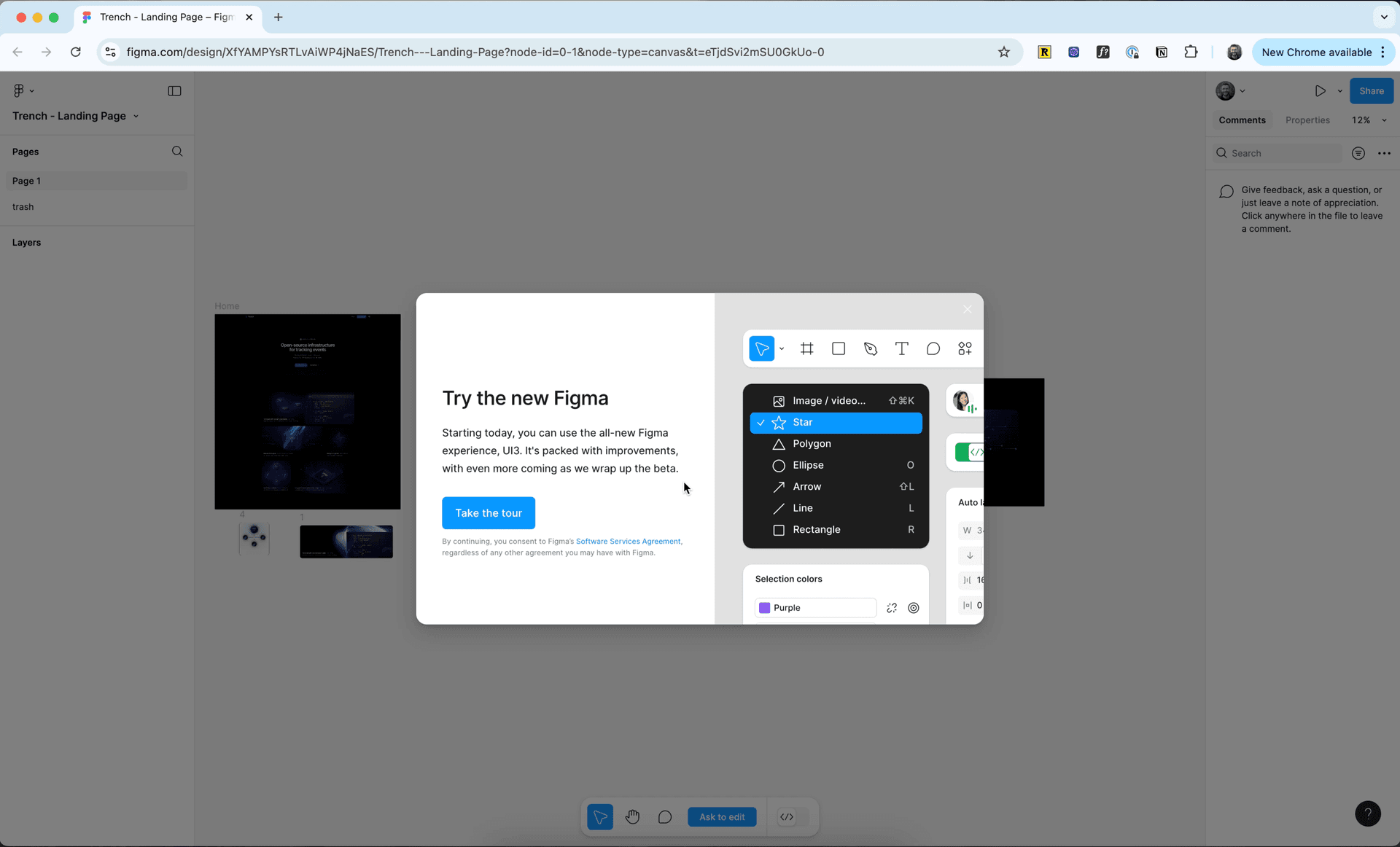Viewport: 1400px width, 847px height.
Task: Select the Comment tool in bottom toolbar
Action: (664, 816)
